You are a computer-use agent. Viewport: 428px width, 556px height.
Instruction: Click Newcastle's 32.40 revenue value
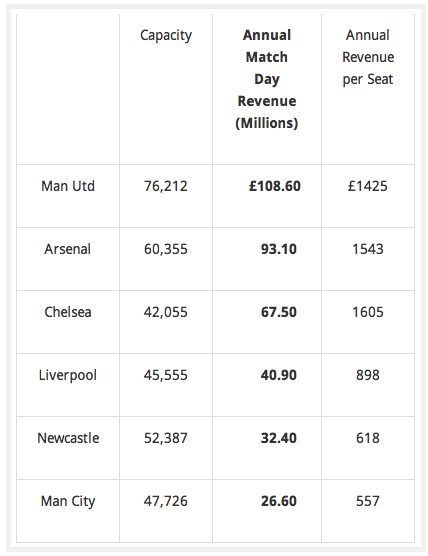pos(279,438)
